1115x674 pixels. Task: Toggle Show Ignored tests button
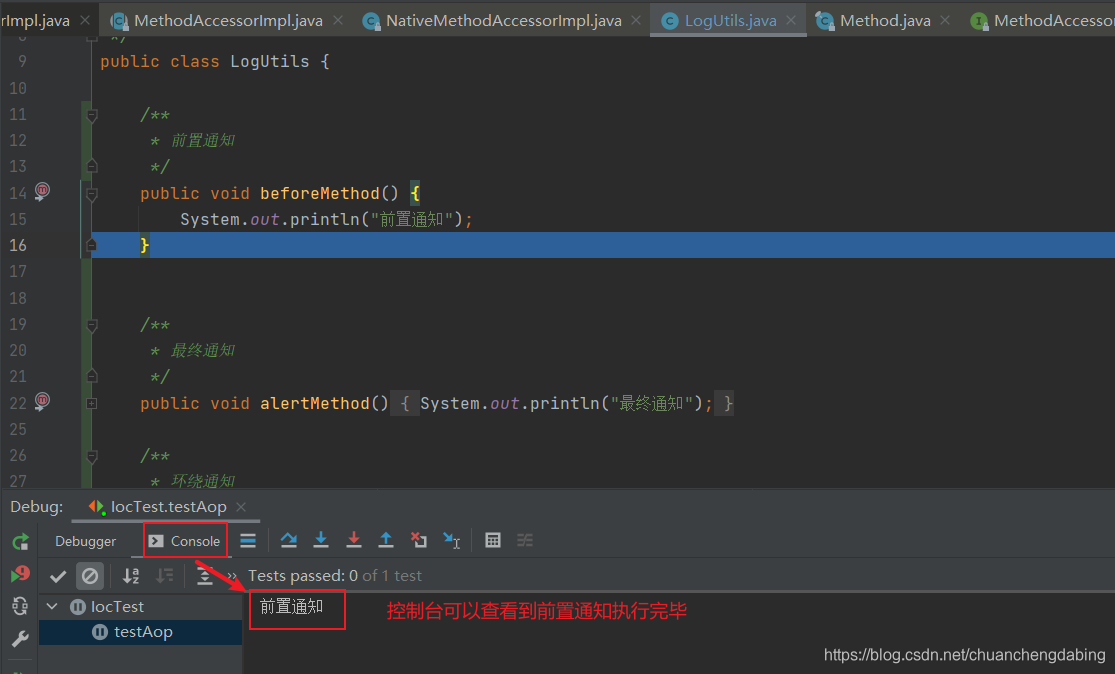pyautogui.click(x=90, y=576)
